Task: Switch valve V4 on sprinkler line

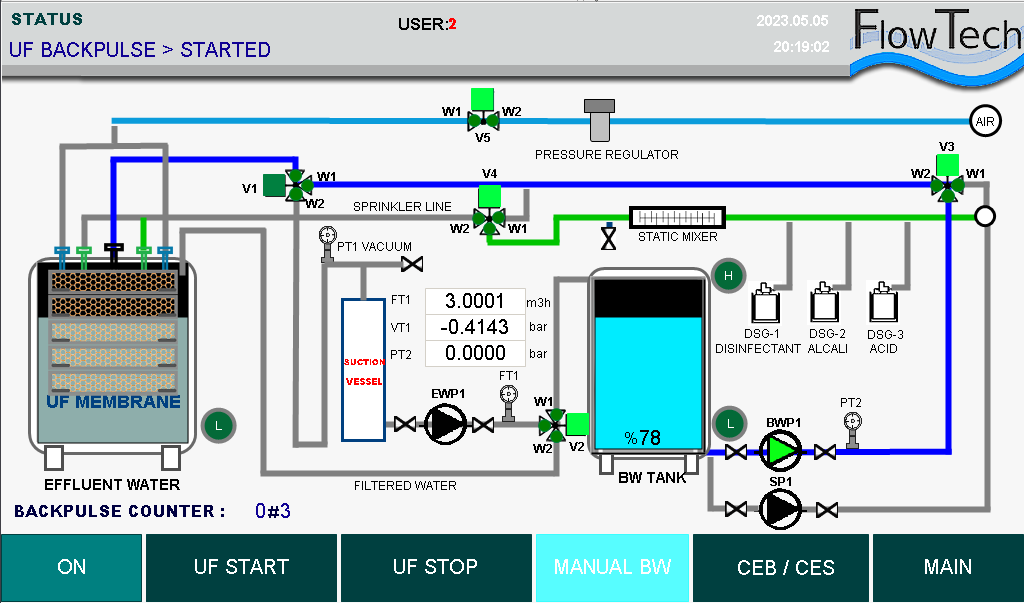Action: point(489,216)
